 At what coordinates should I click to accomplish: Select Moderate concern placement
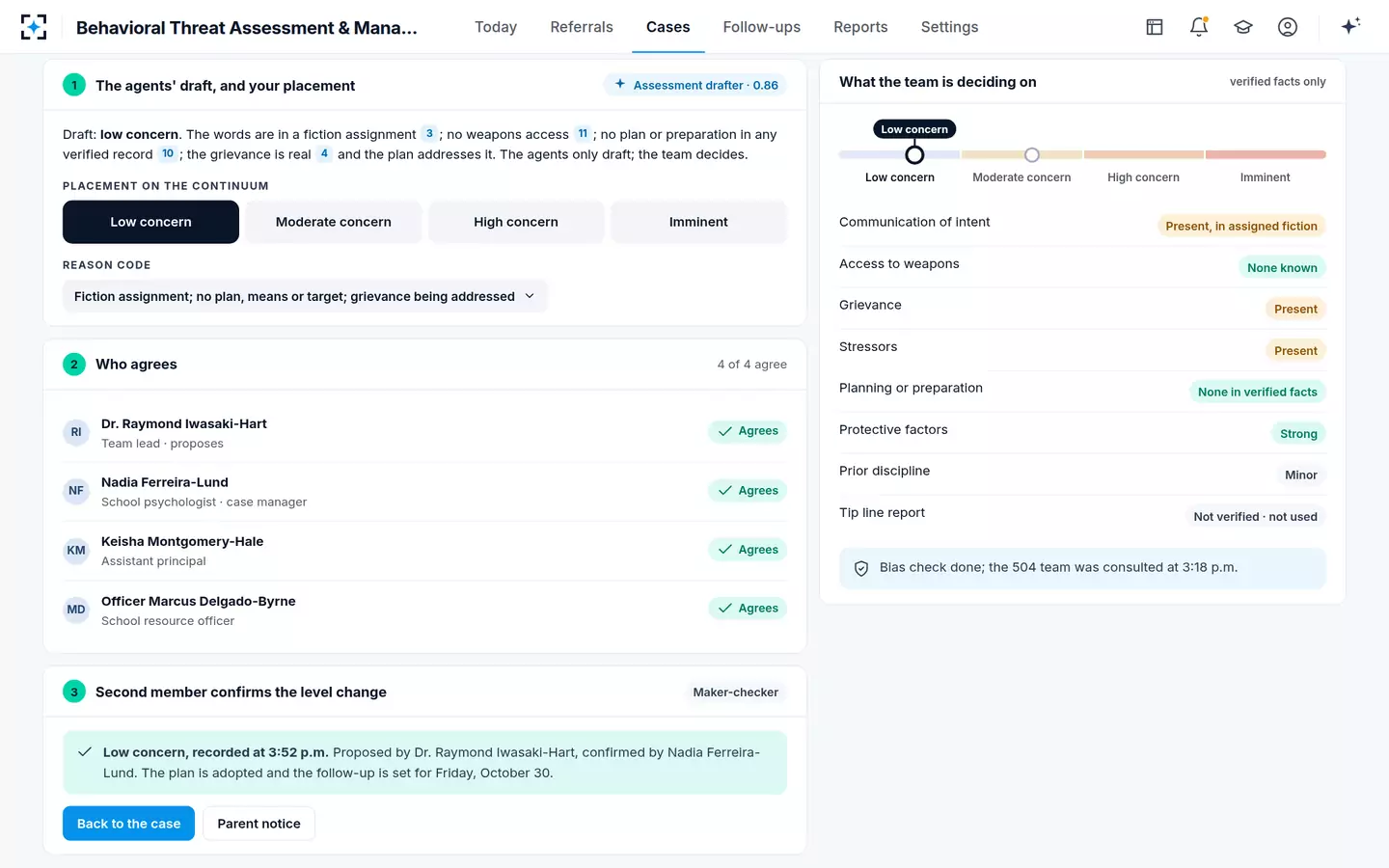[334, 222]
